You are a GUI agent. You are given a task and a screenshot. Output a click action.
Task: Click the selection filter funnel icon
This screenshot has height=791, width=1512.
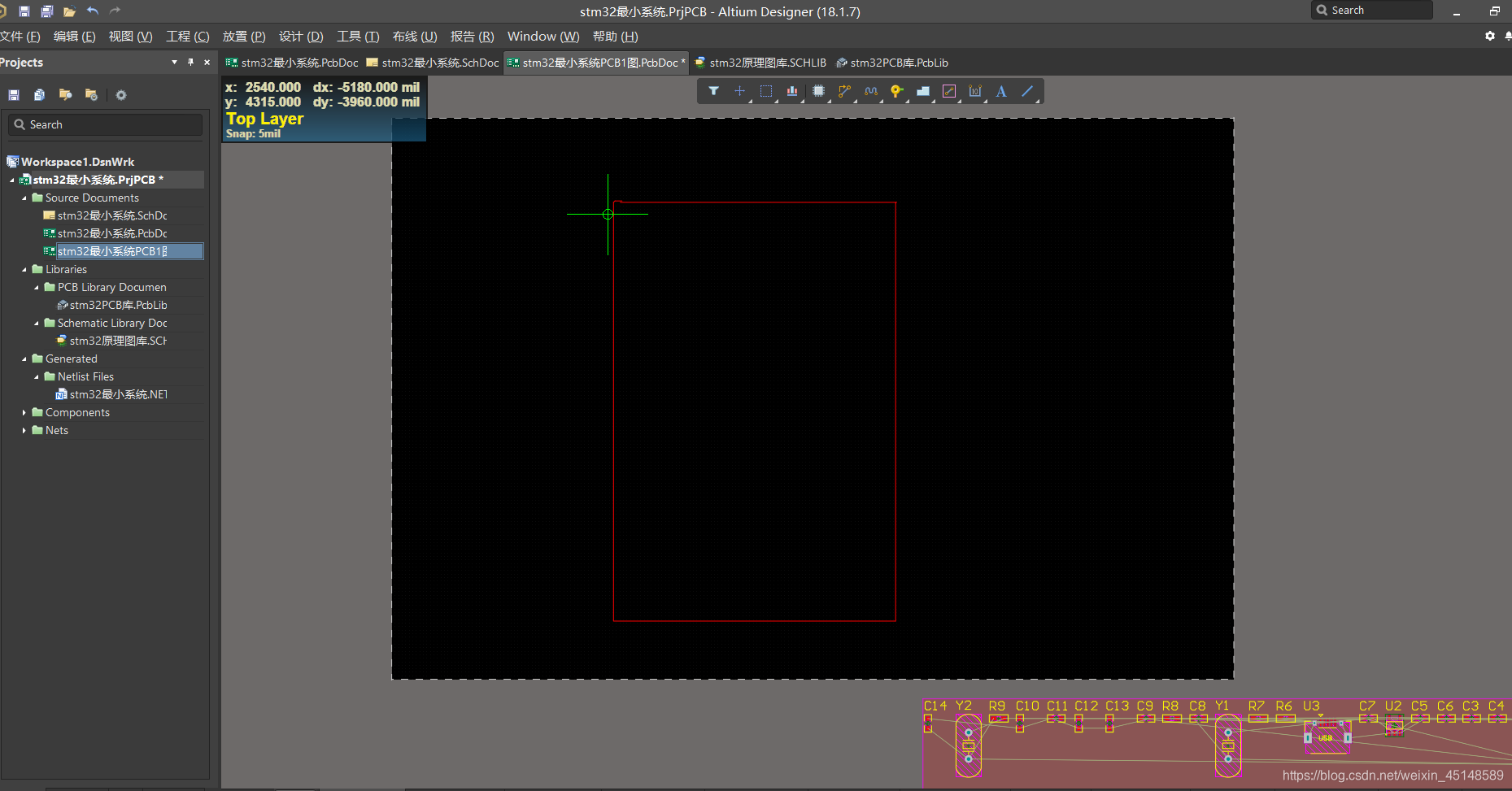[x=713, y=91]
